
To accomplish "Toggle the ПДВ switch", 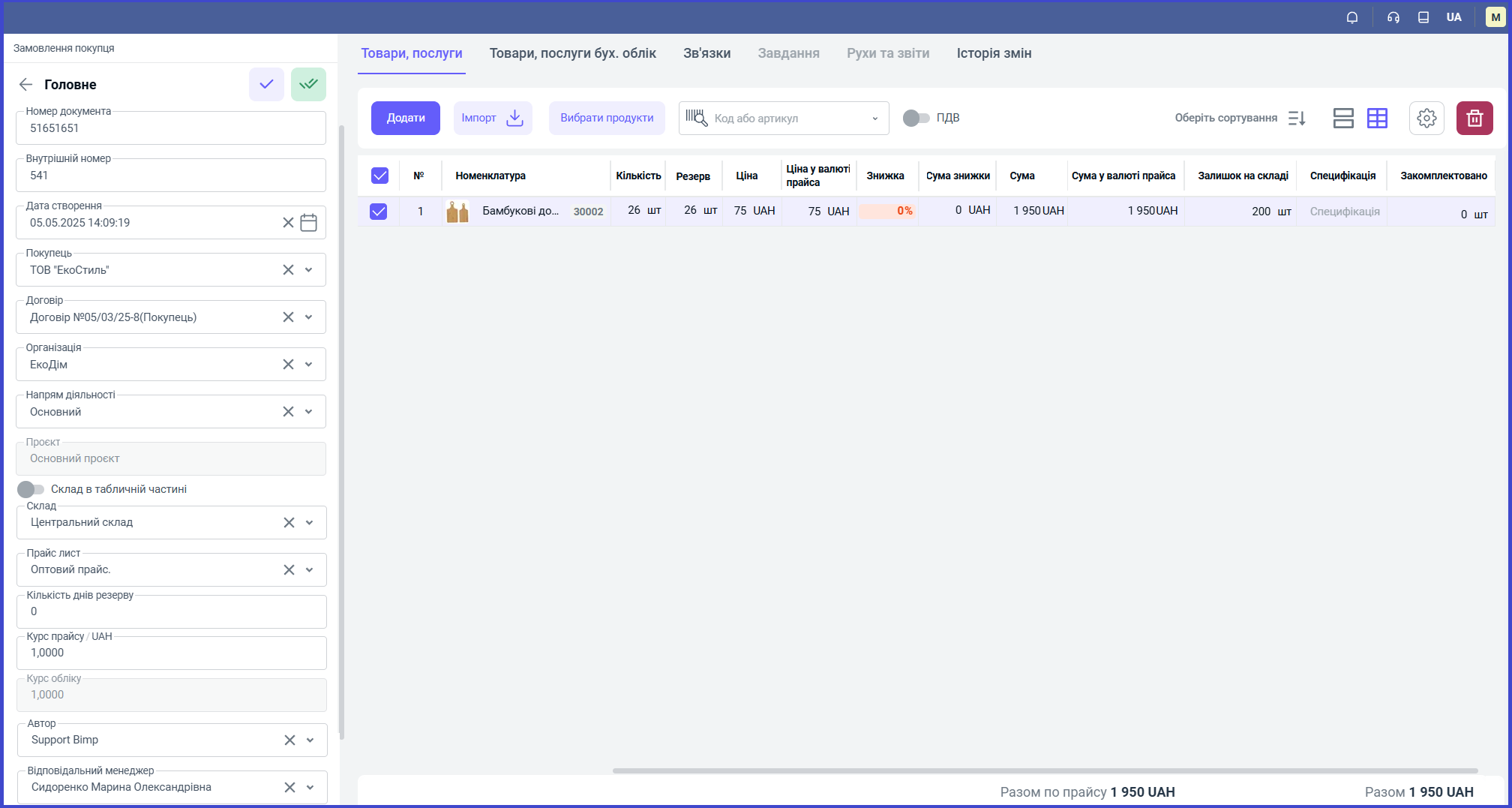I will [x=916, y=118].
